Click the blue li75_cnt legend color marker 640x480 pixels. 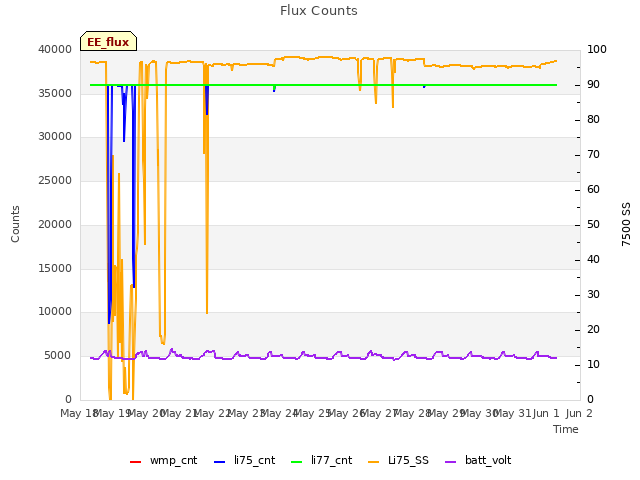pyautogui.click(x=220, y=462)
